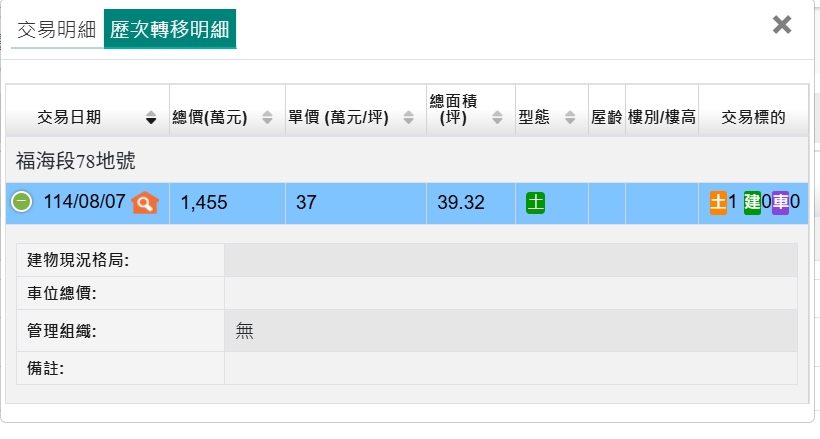
Task: Sort by 總面積(坪) column
Action: (x=497, y=118)
